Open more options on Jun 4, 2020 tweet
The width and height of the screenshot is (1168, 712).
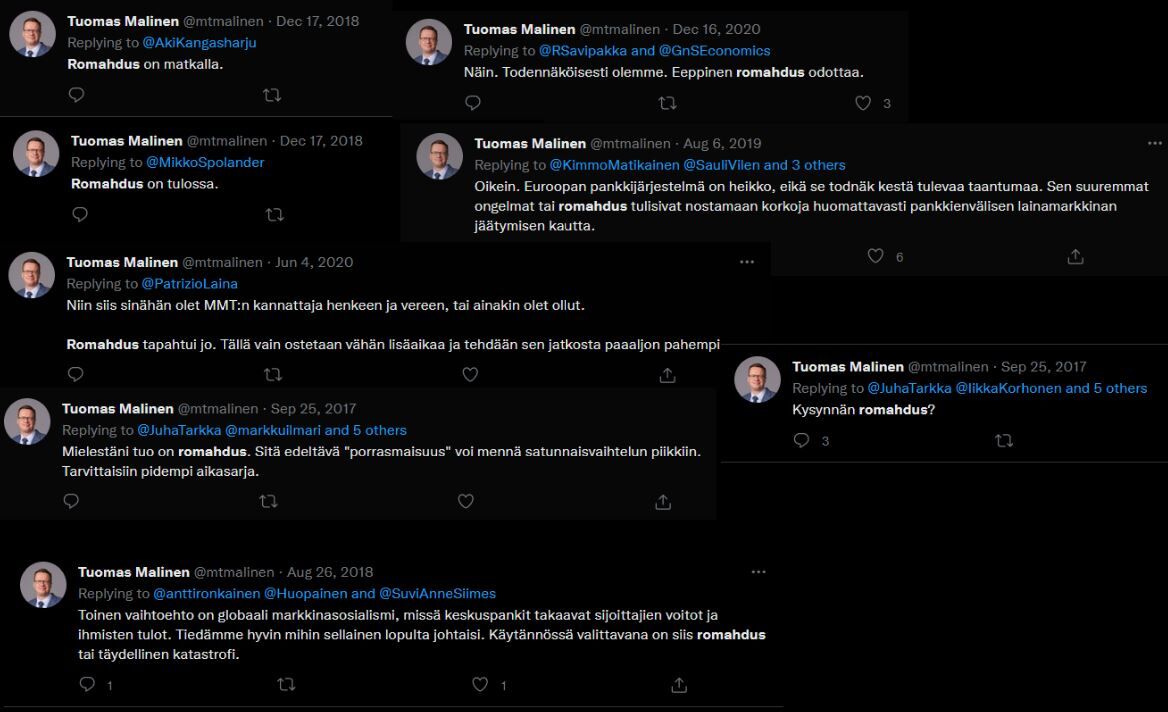pos(746,262)
